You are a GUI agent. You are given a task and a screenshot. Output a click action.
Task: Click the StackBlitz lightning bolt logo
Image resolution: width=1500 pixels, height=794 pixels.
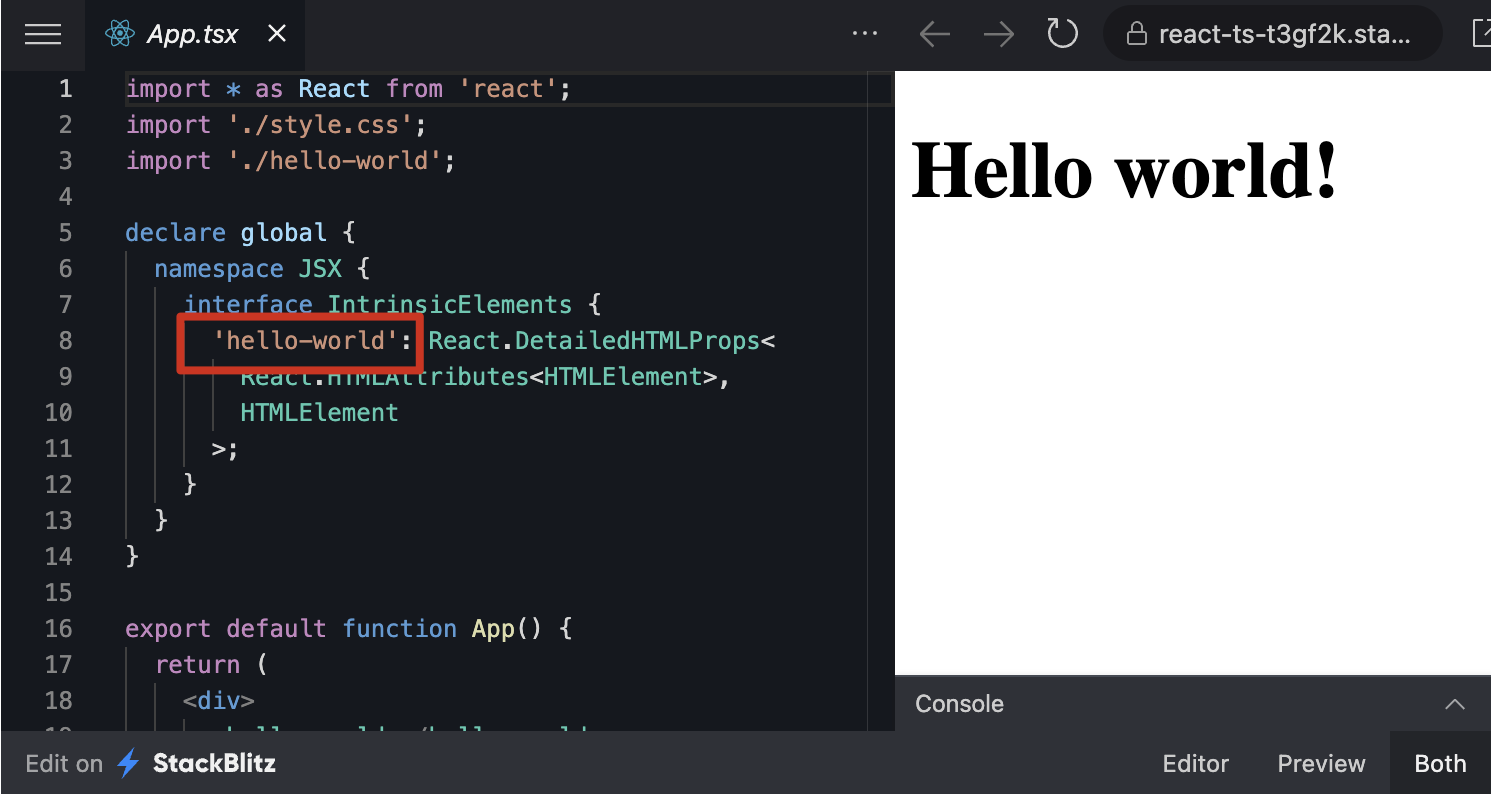point(128,764)
